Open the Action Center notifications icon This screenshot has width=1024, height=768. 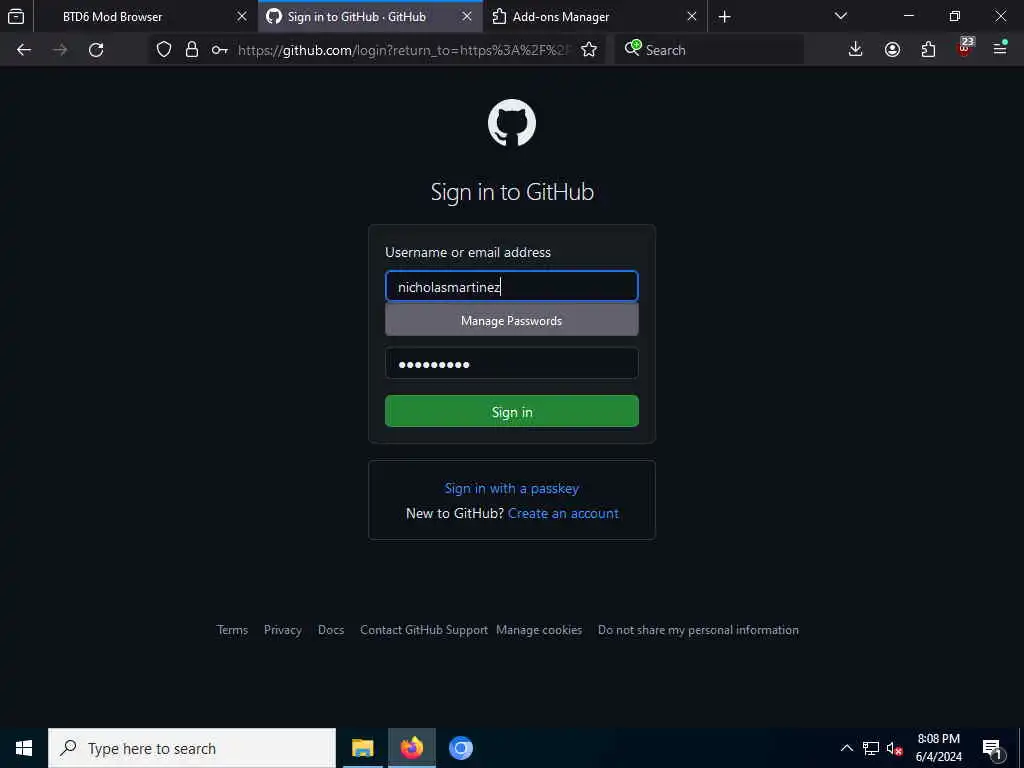pyautogui.click(x=993, y=748)
